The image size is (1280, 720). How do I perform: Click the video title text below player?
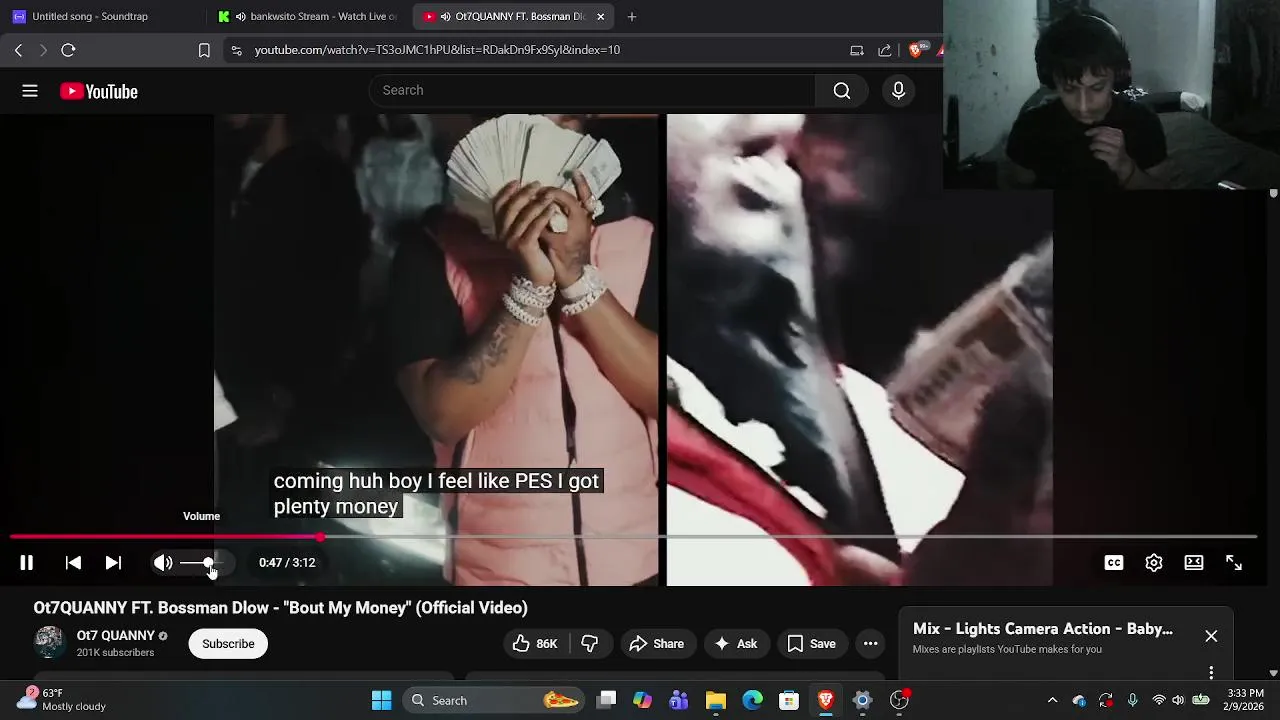tap(280, 608)
